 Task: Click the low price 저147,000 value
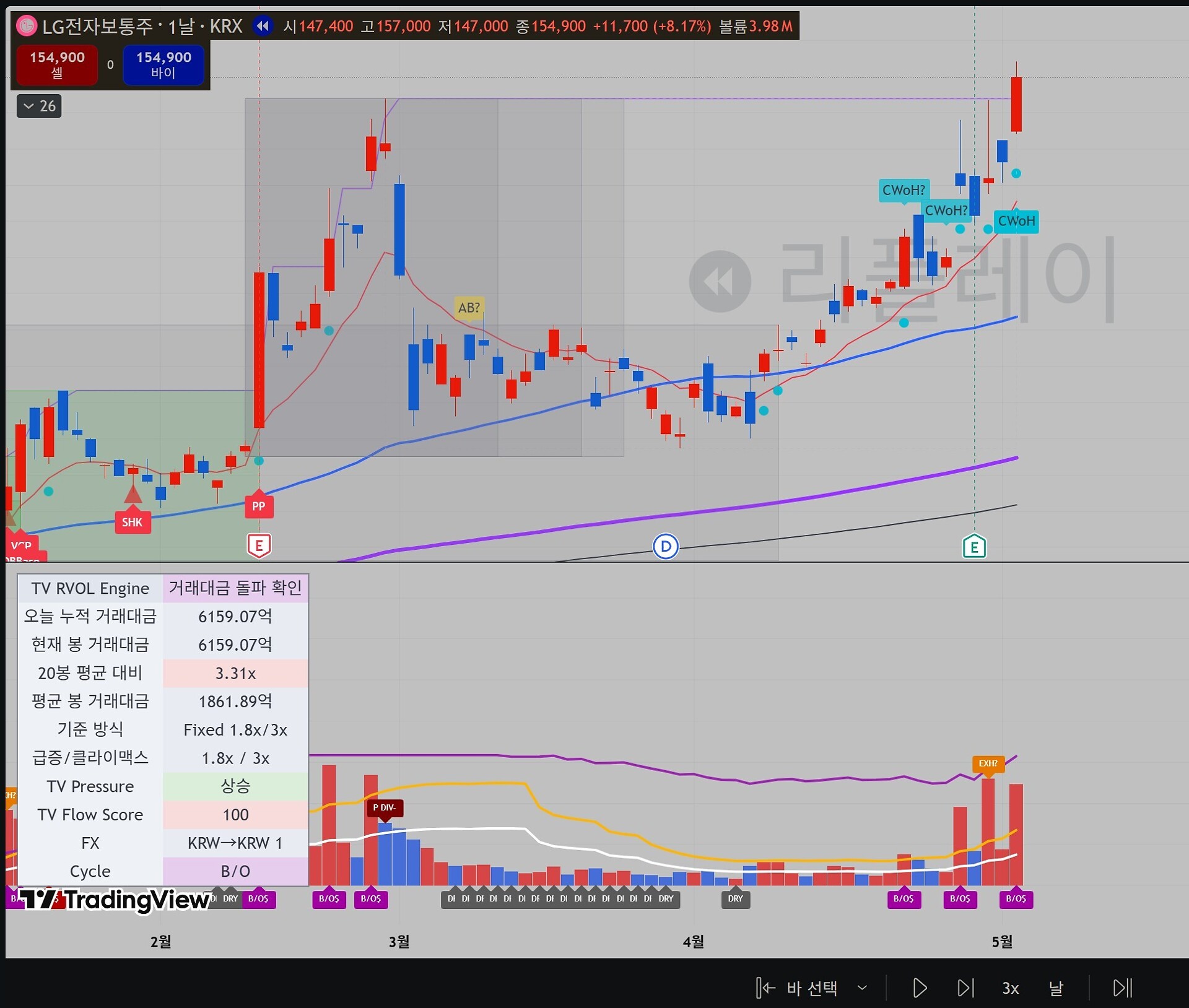pos(473,26)
